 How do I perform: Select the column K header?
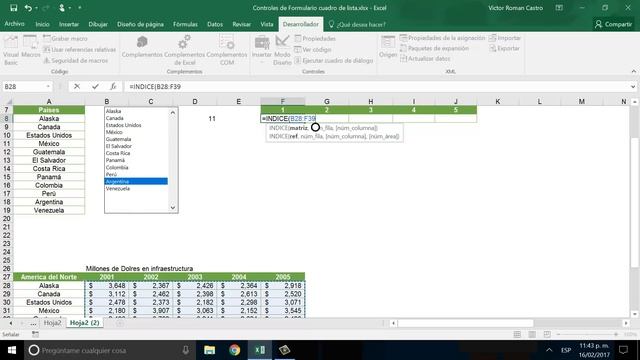(498, 101)
